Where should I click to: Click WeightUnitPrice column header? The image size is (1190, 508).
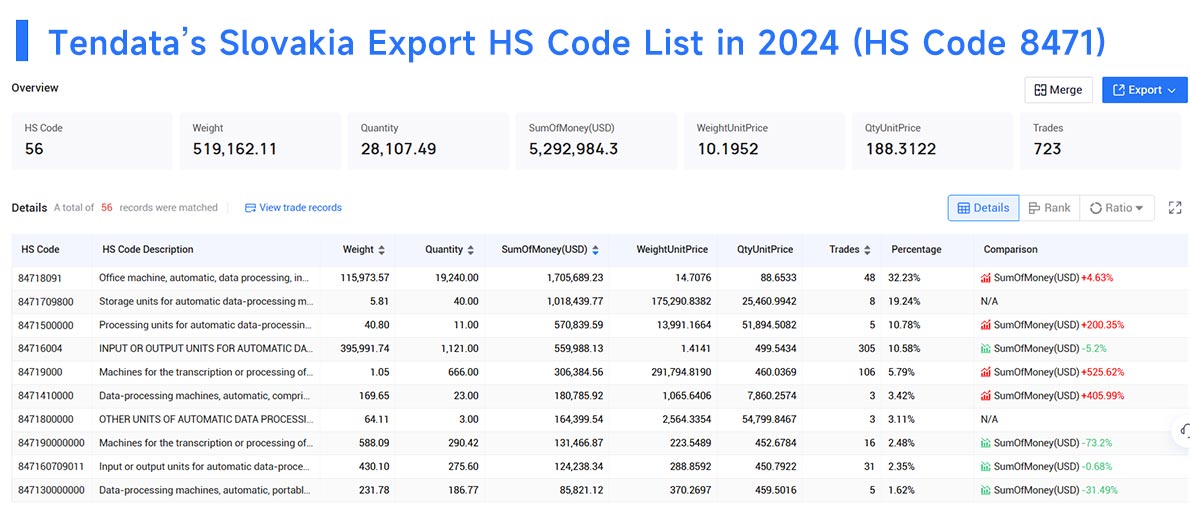[x=672, y=249]
